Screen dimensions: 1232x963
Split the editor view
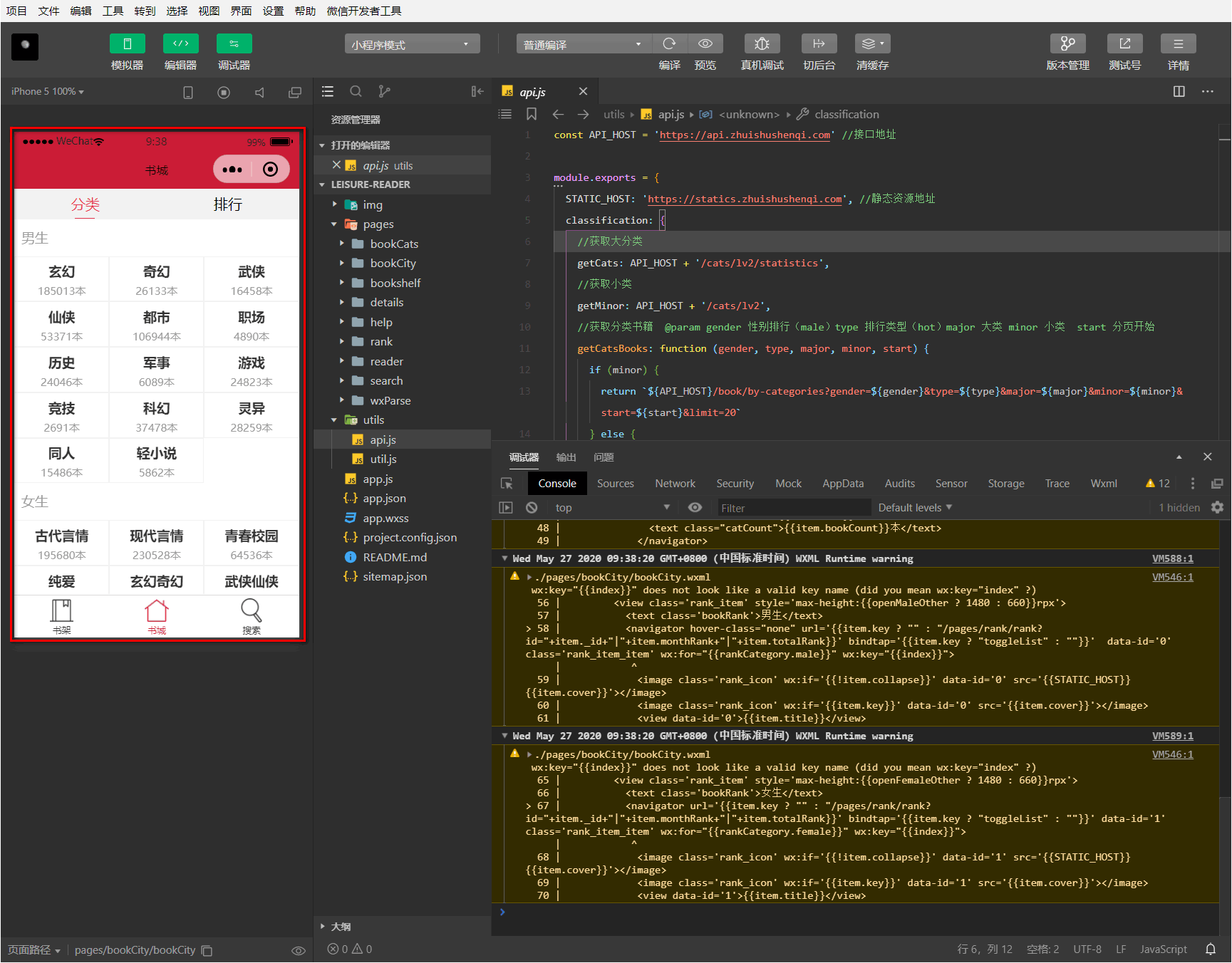pos(1179,91)
